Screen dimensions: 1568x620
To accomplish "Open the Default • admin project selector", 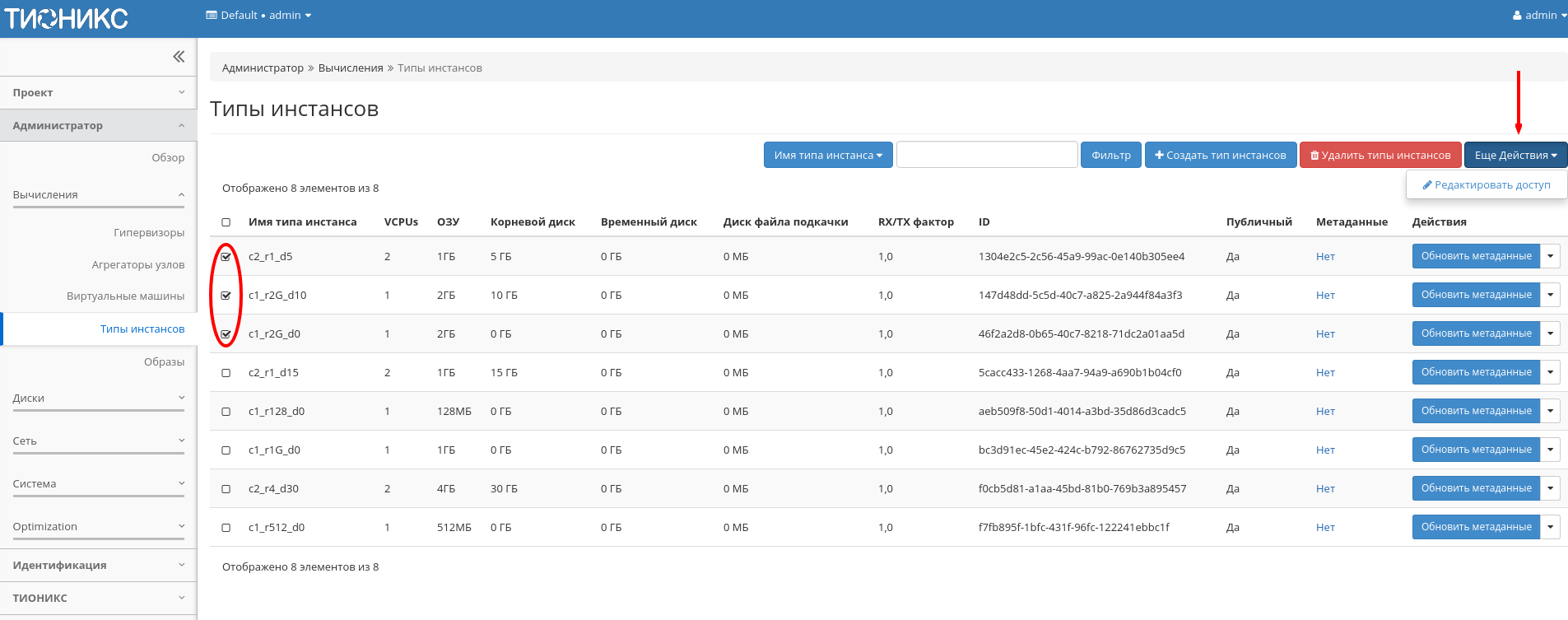I will coord(258,16).
